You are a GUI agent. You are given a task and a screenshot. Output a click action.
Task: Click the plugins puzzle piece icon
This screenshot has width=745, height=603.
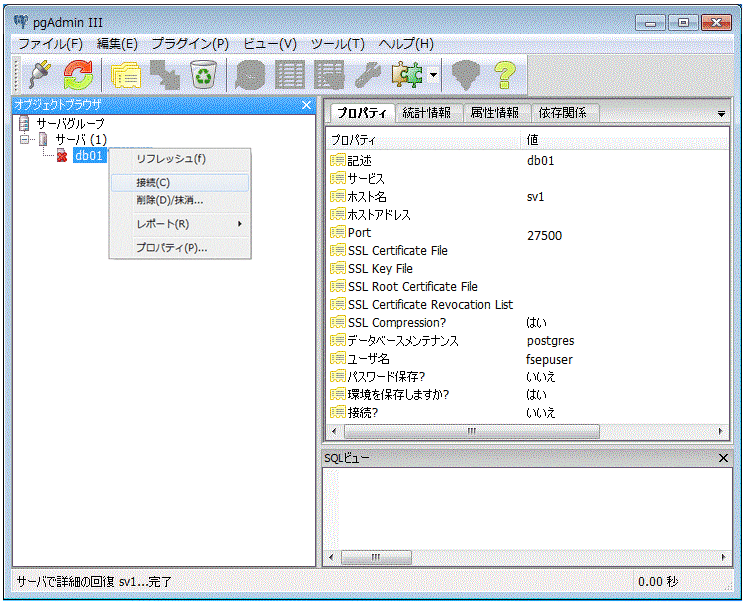(407, 75)
